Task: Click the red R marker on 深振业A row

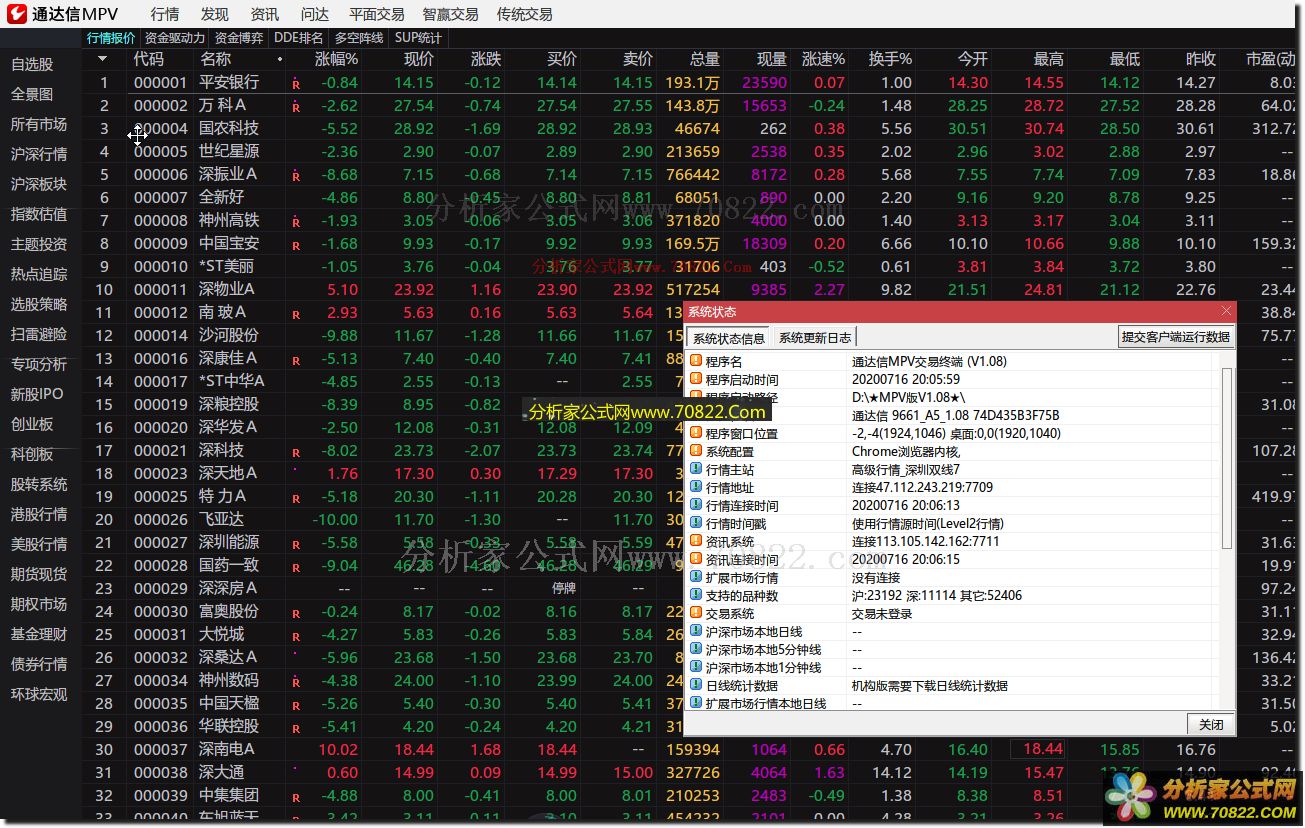Action: 296,176
